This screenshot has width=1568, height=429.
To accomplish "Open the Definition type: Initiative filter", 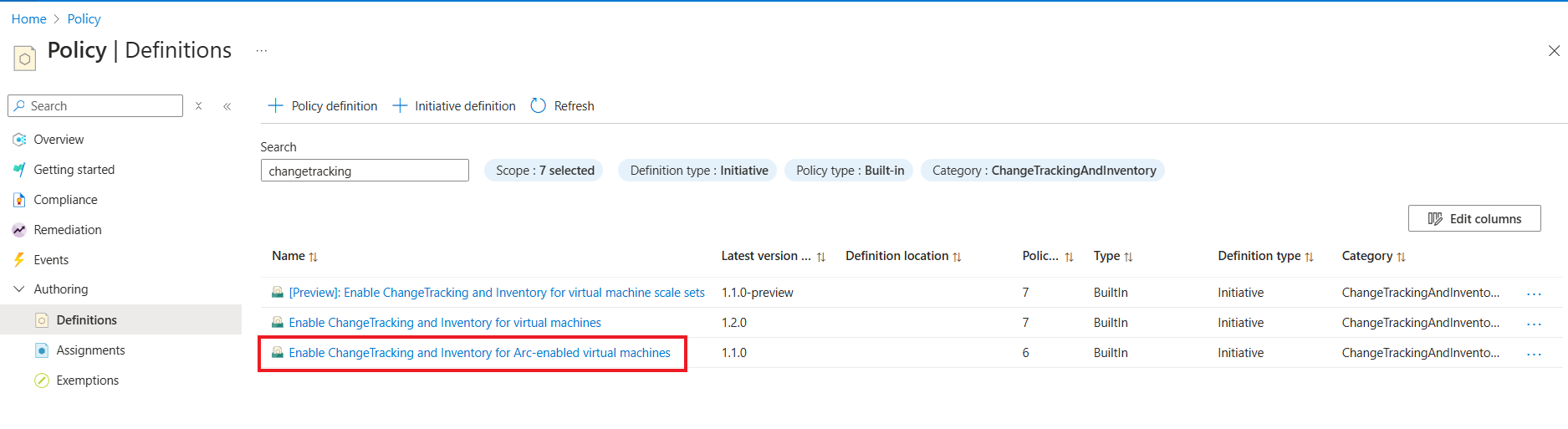I will (698, 171).
